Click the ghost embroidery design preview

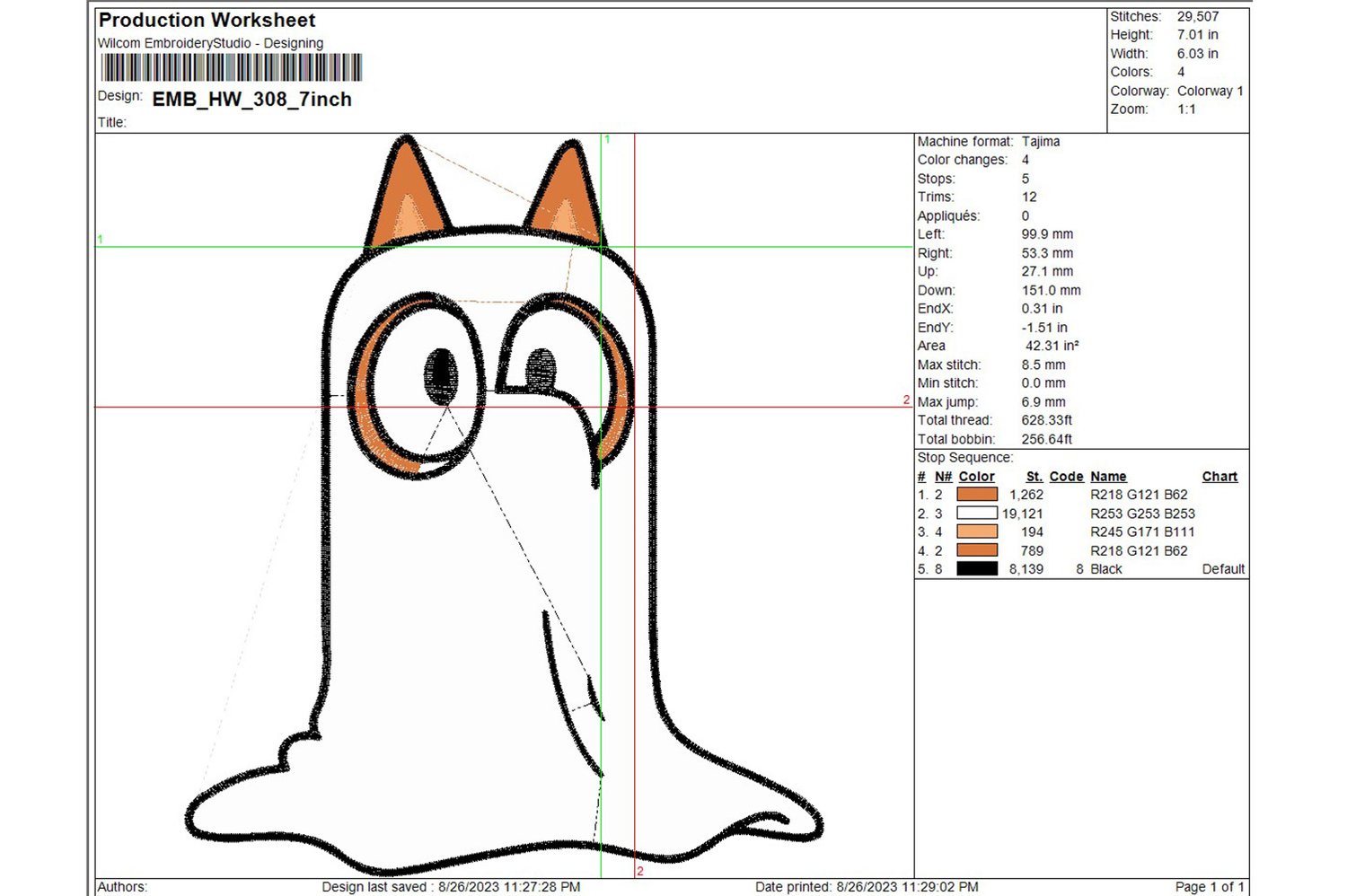point(504,505)
